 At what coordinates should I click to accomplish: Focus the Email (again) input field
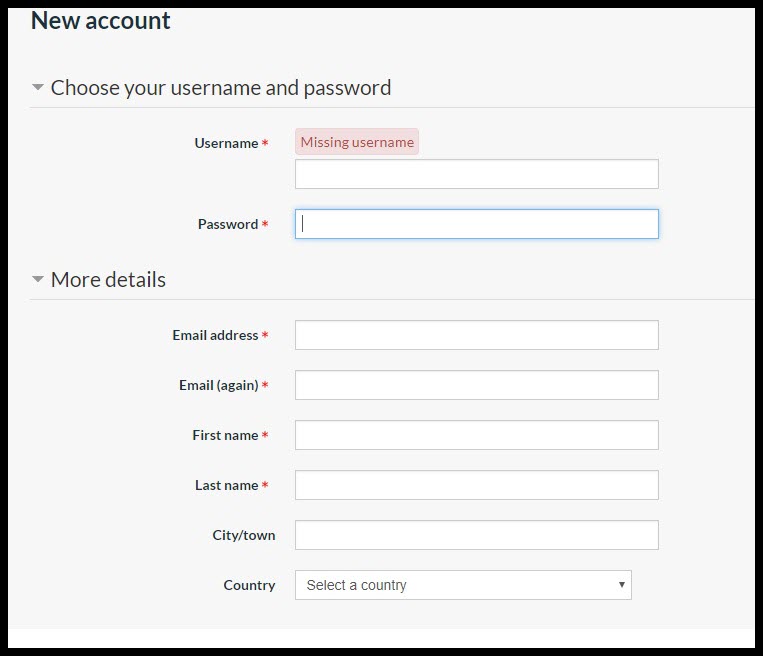476,385
